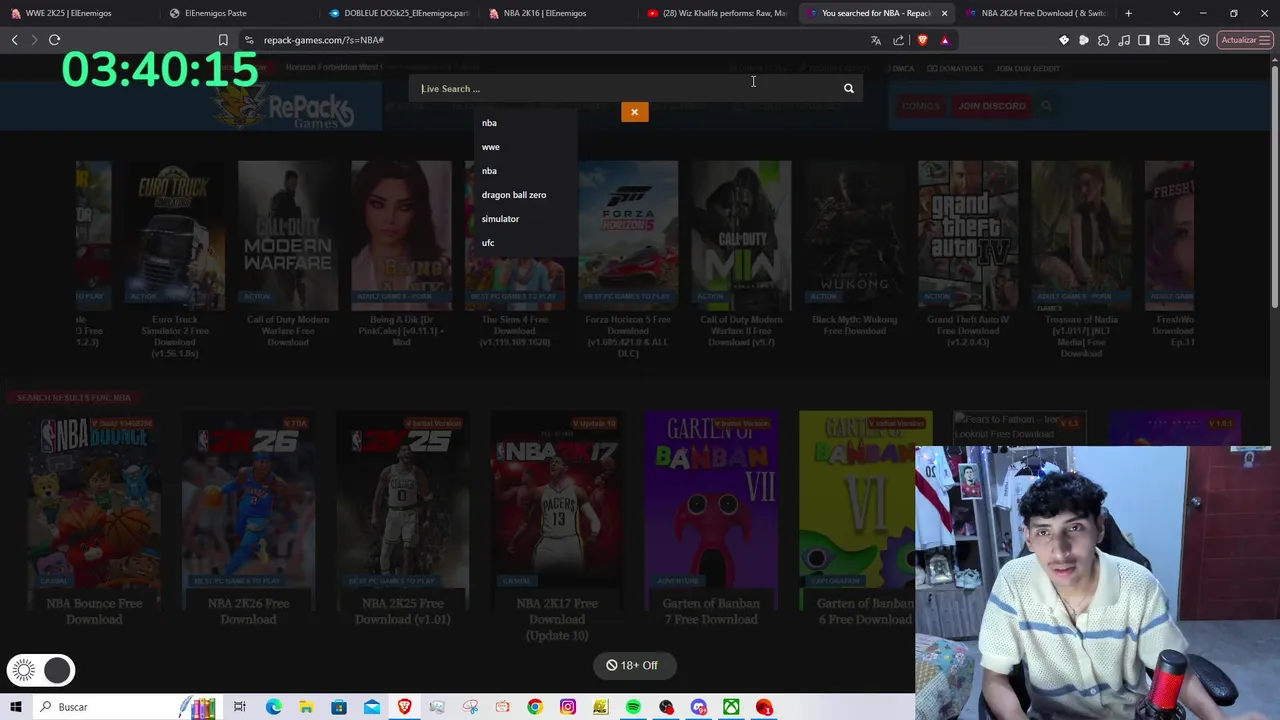Viewport: 1280px width, 720px height.
Task: Close the 'You searched for NBA' tab
Action: click(944, 13)
